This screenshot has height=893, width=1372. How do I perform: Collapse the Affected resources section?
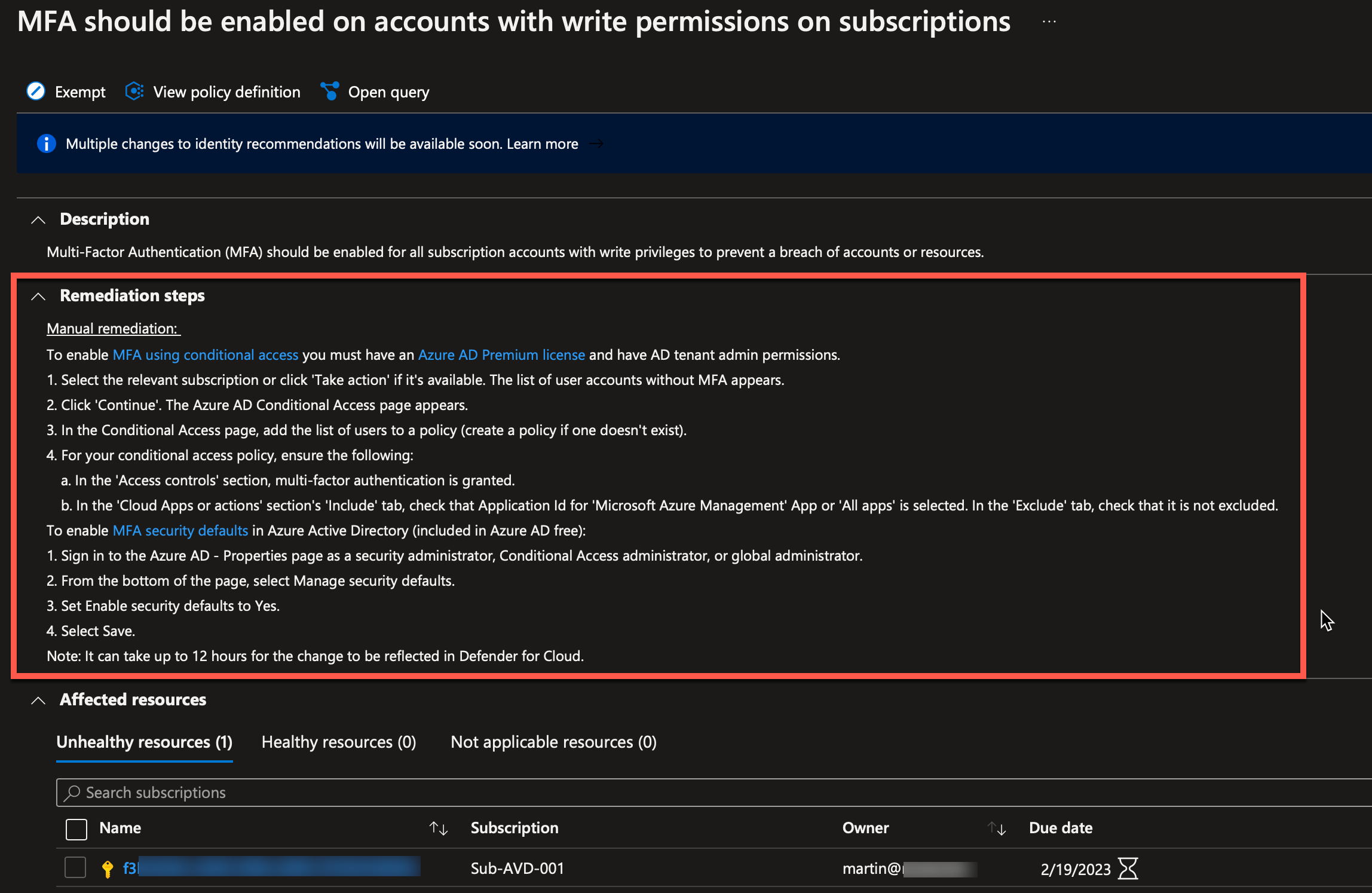coord(38,700)
